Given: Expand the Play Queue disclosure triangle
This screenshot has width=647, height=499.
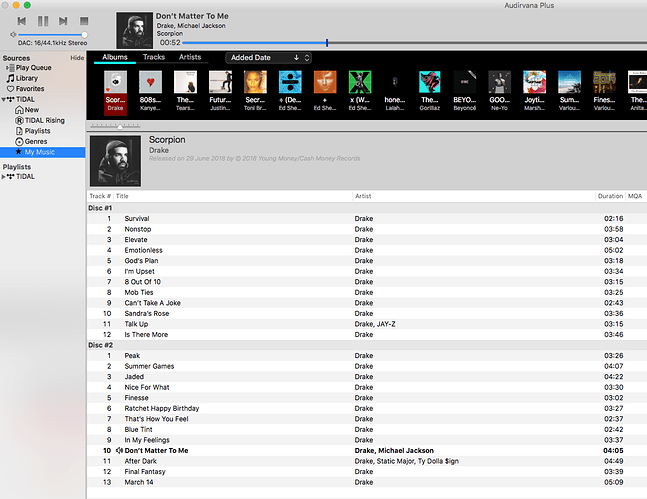Looking at the screenshot, I should coord(6,68).
